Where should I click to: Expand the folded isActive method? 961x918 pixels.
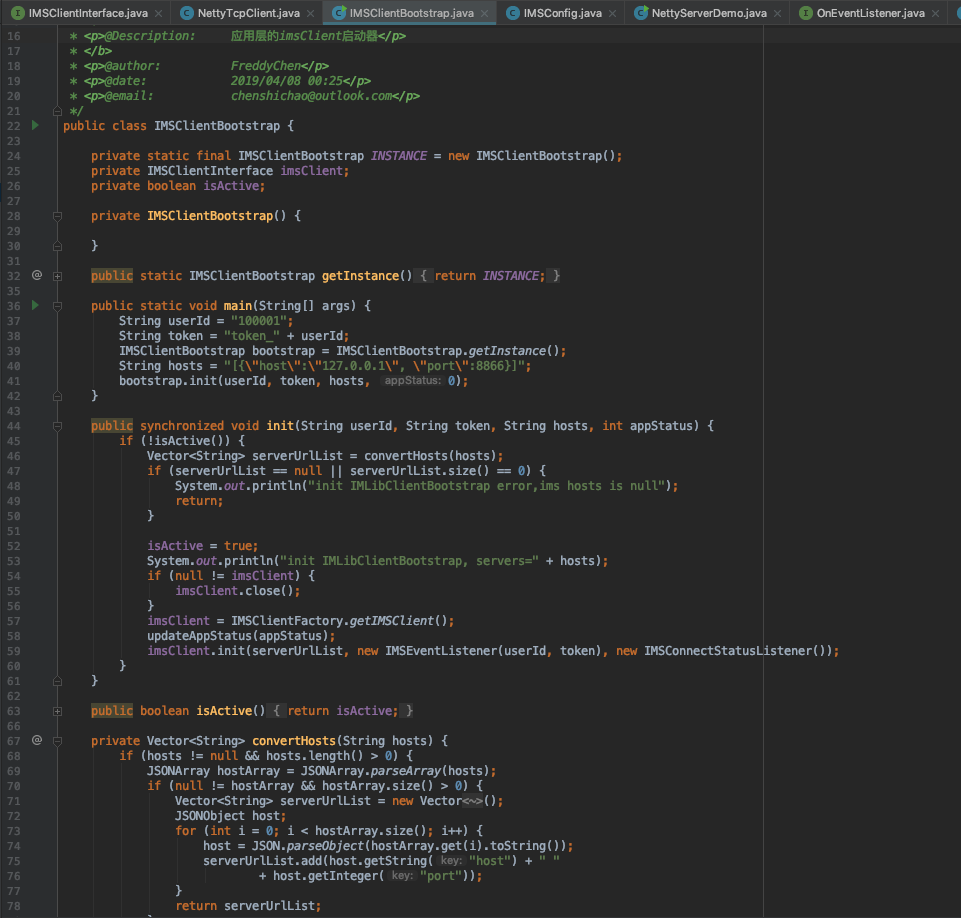pyautogui.click(x=58, y=711)
